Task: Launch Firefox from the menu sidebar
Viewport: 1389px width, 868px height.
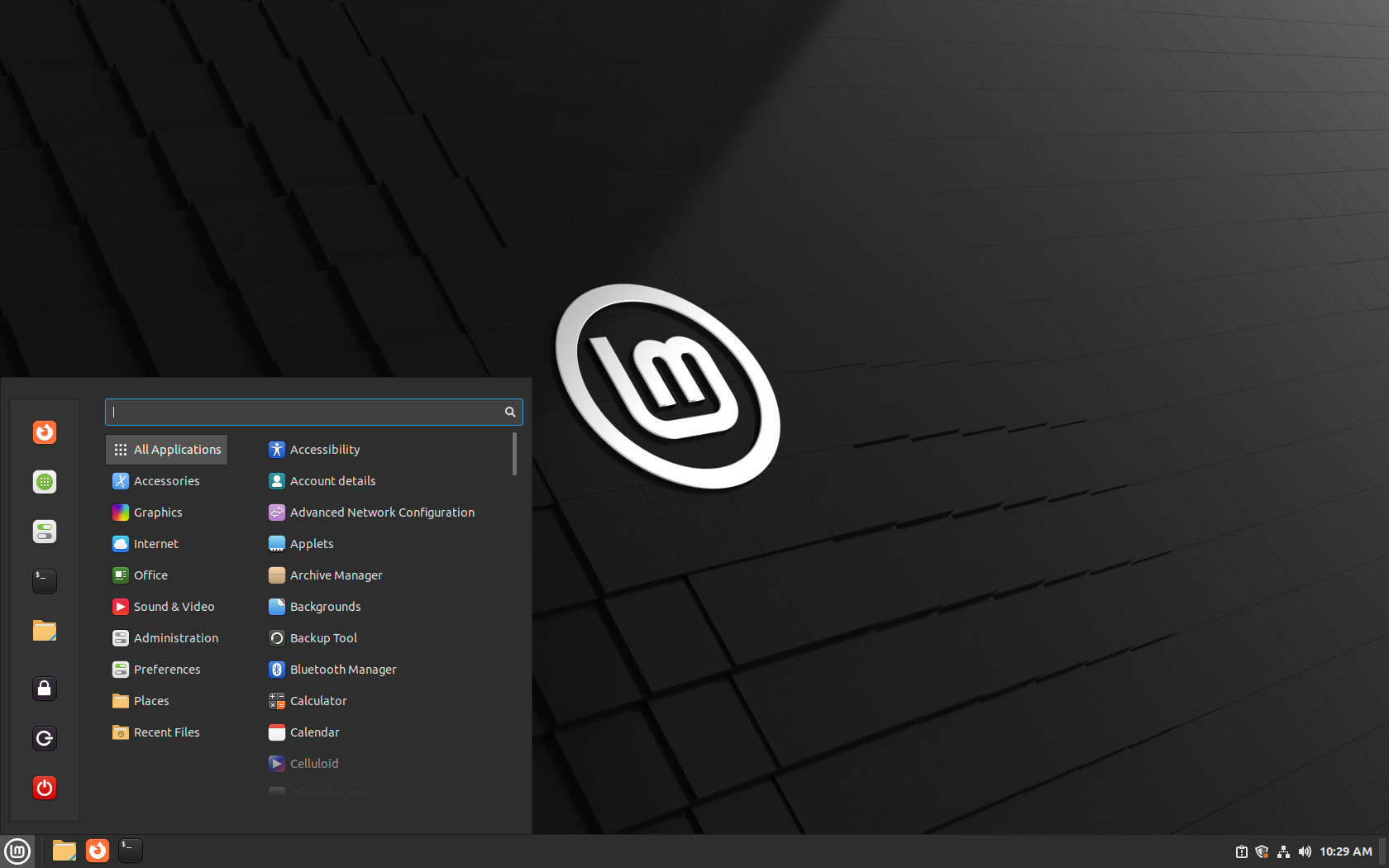Action: (x=44, y=432)
